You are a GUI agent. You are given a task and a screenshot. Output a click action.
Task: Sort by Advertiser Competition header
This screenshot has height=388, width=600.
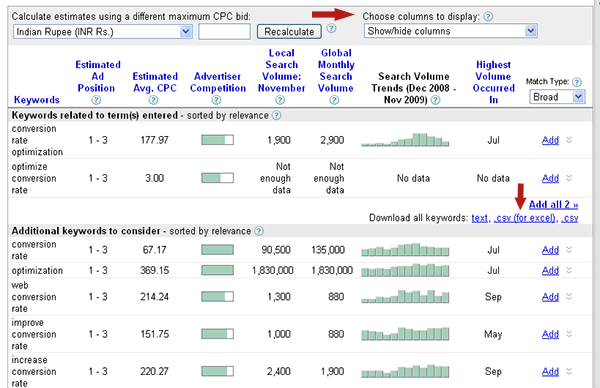click(x=218, y=82)
